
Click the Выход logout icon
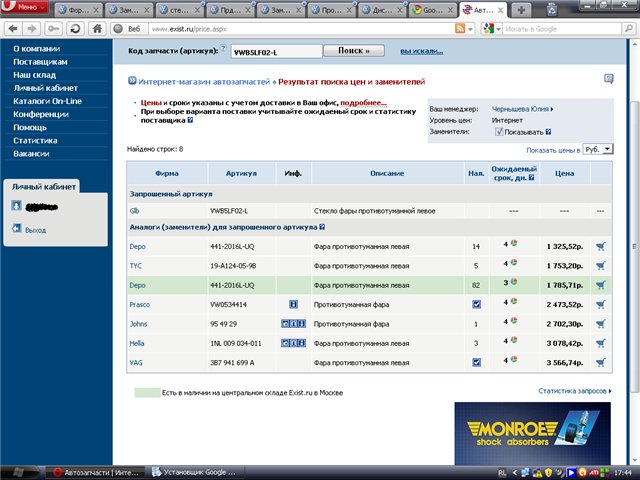click(16, 229)
